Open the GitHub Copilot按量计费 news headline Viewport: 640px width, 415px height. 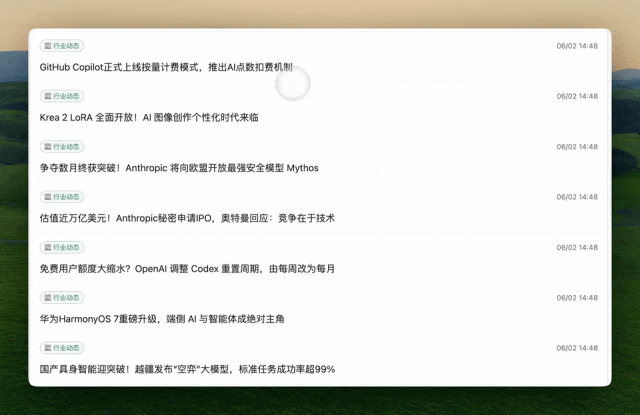pos(166,67)
